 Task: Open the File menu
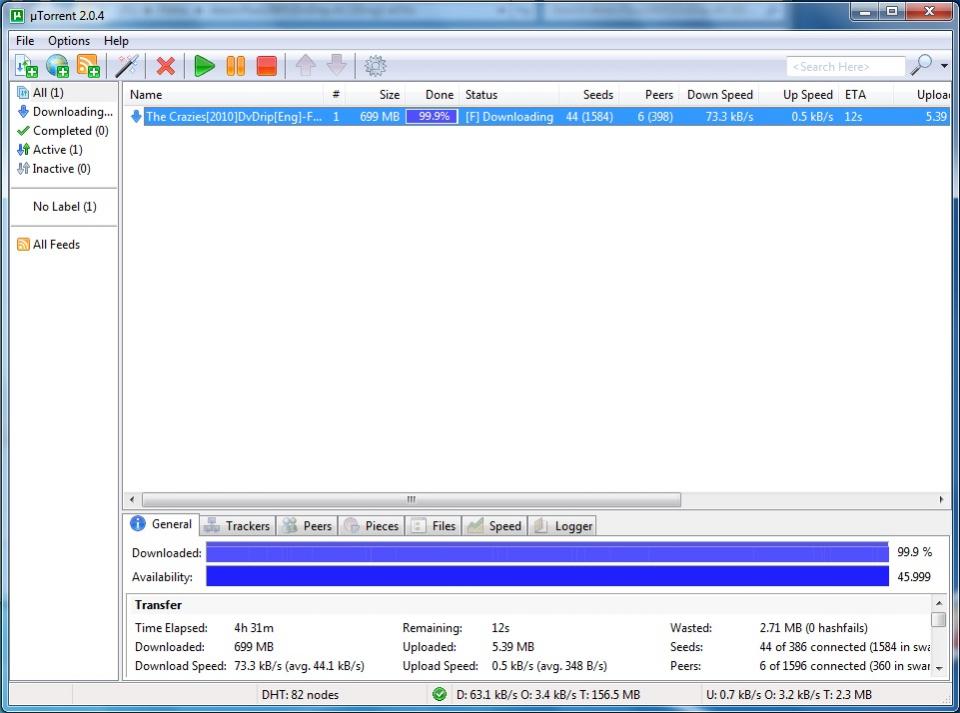[x=25, y=40]
